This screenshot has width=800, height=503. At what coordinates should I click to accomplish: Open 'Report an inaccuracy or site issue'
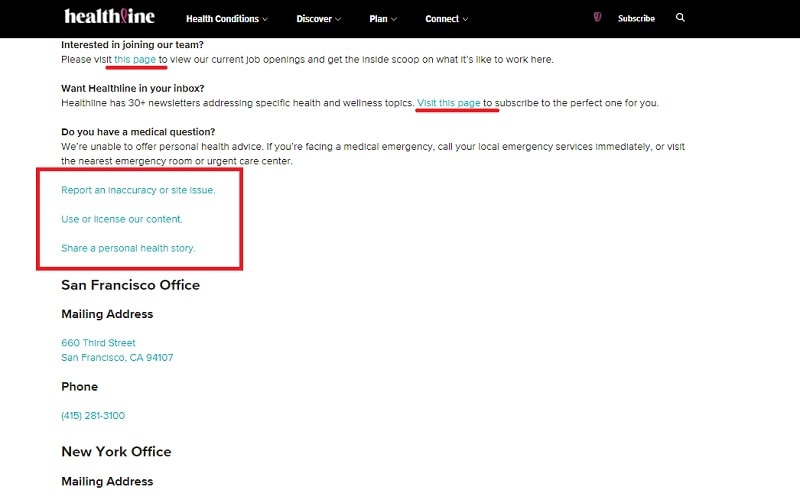[x=138, y=190]
